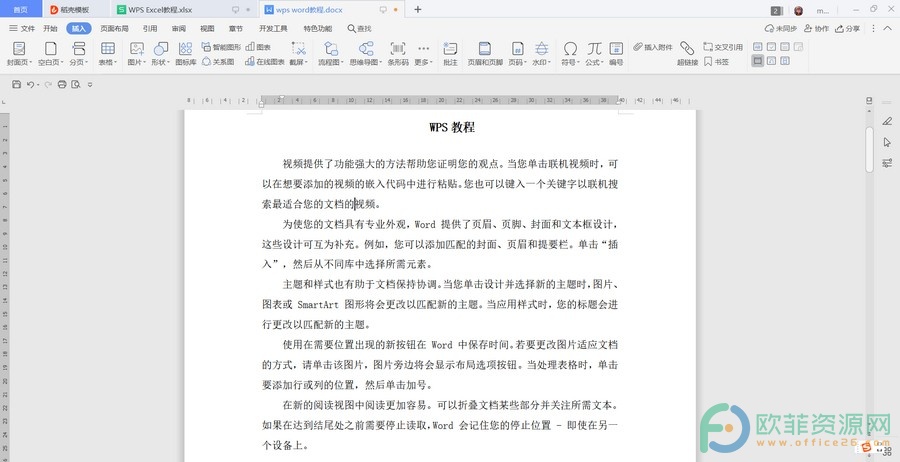Viewport: 900px width, 462px height.
Task: Print the document from quick access bar
Action: tap(62, 84)
